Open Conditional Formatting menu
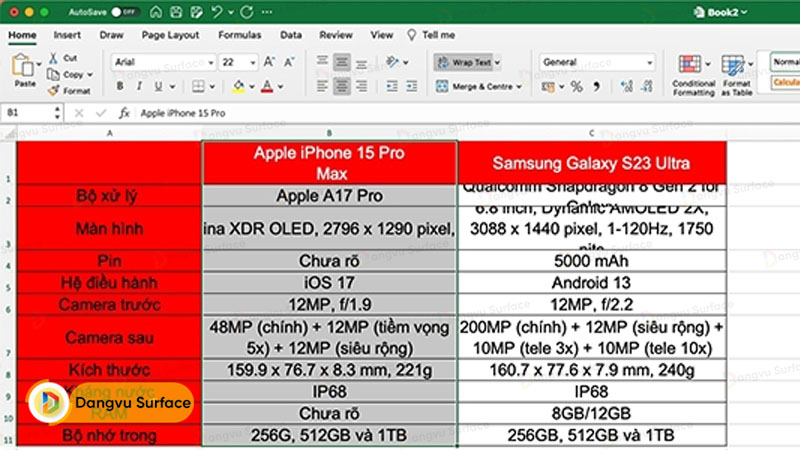 (x=693, y=75)
